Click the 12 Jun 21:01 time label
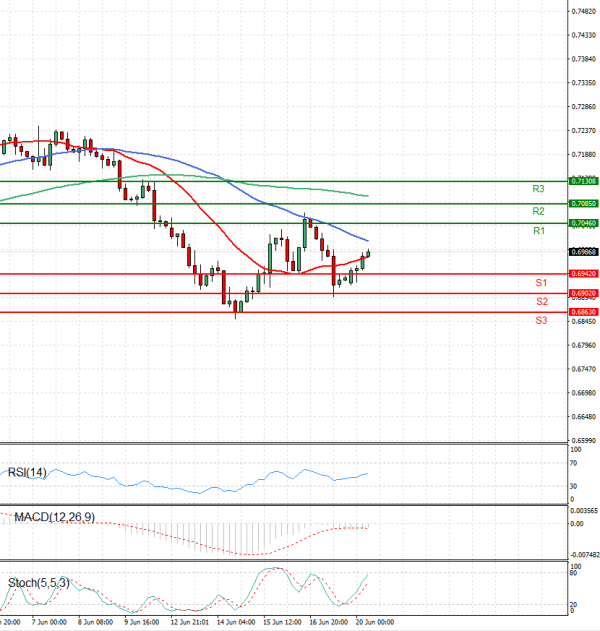The width and height of the screenshot is (600, 631). tap(190, 622)
